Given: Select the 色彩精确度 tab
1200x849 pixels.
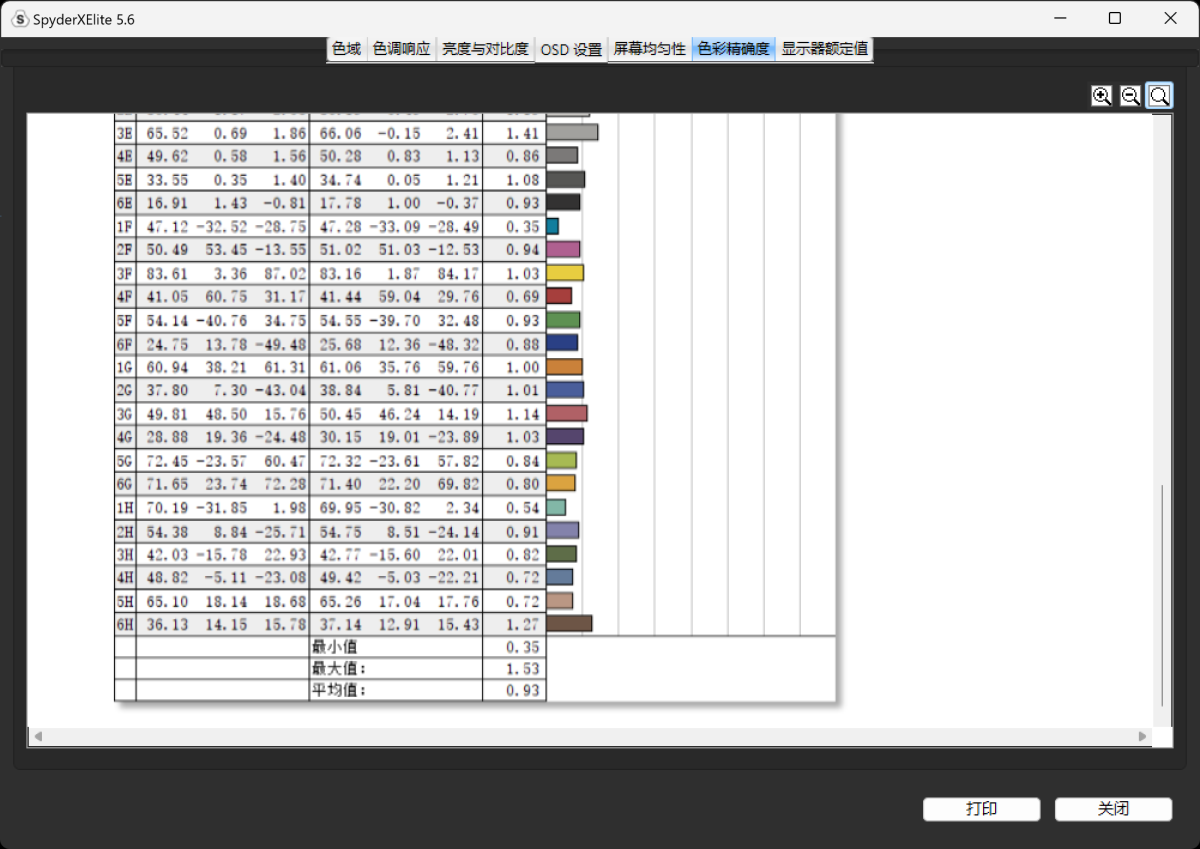Looking at the screenshot, I should tap(734, 49).
